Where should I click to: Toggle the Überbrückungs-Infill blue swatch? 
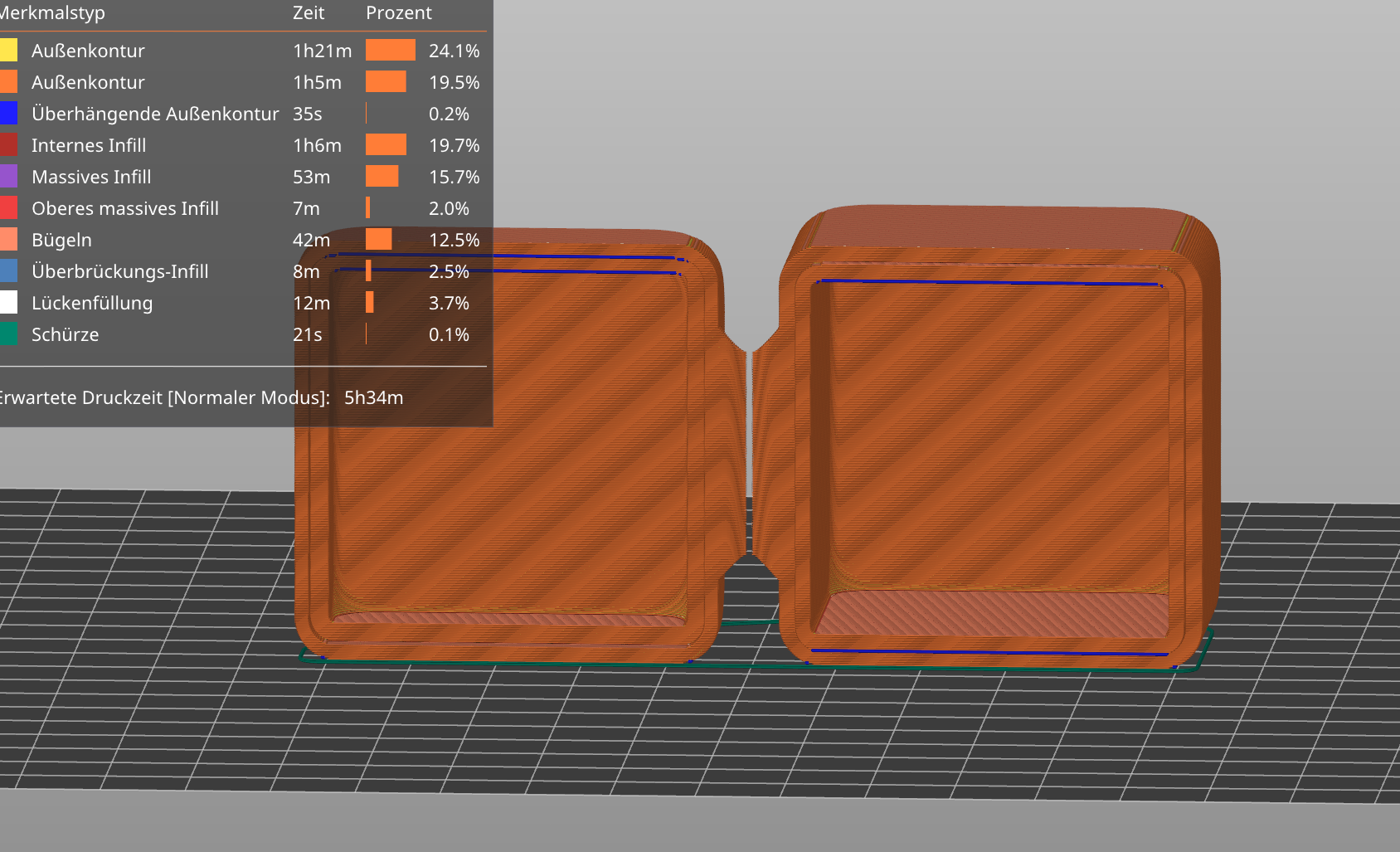[x=10, y=270]
